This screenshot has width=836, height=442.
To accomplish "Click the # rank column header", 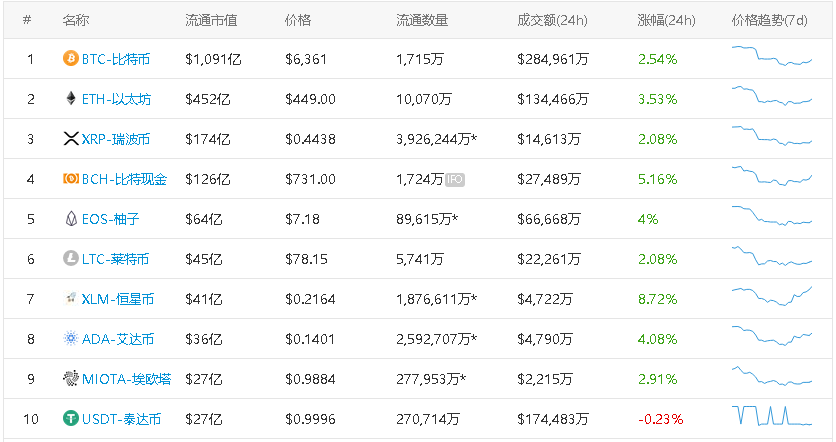I will (x=27, y=20).
